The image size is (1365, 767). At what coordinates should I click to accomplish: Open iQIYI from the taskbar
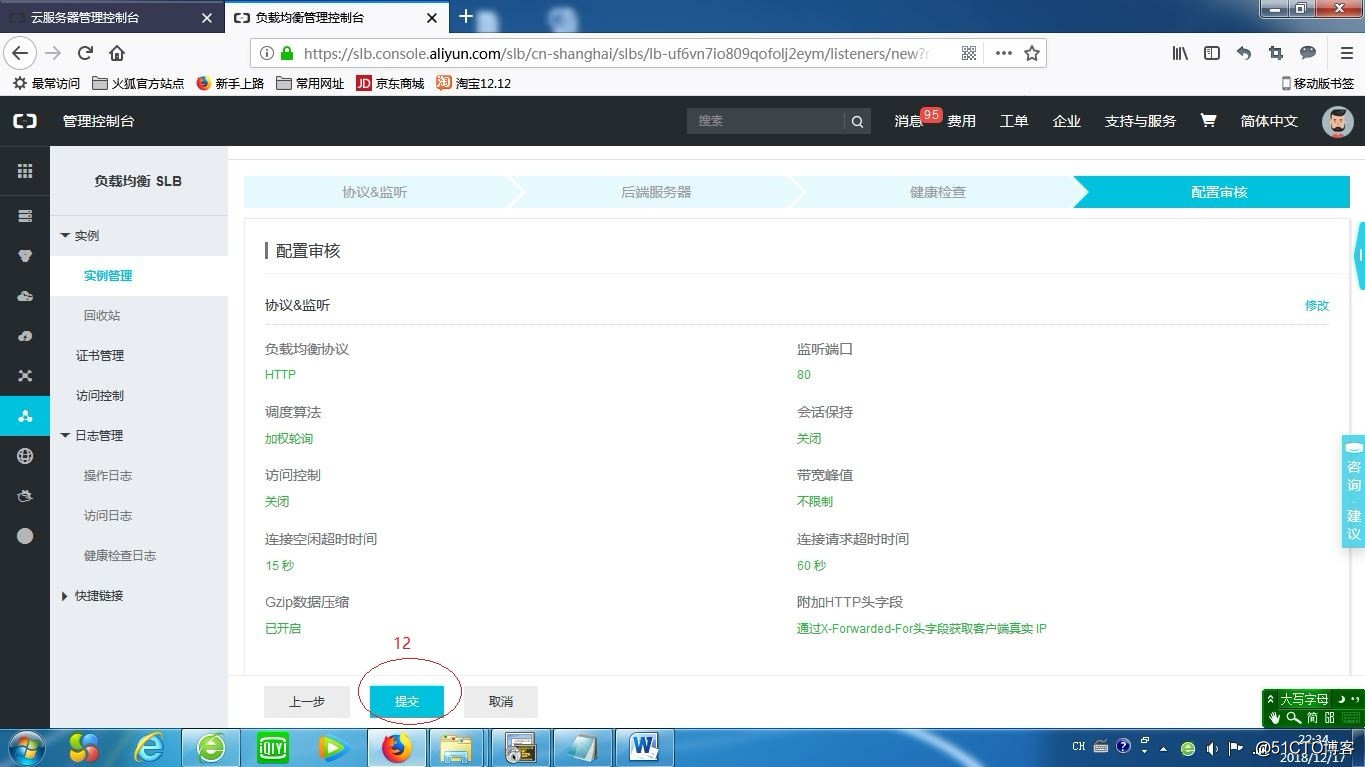(x=273, y=747)
